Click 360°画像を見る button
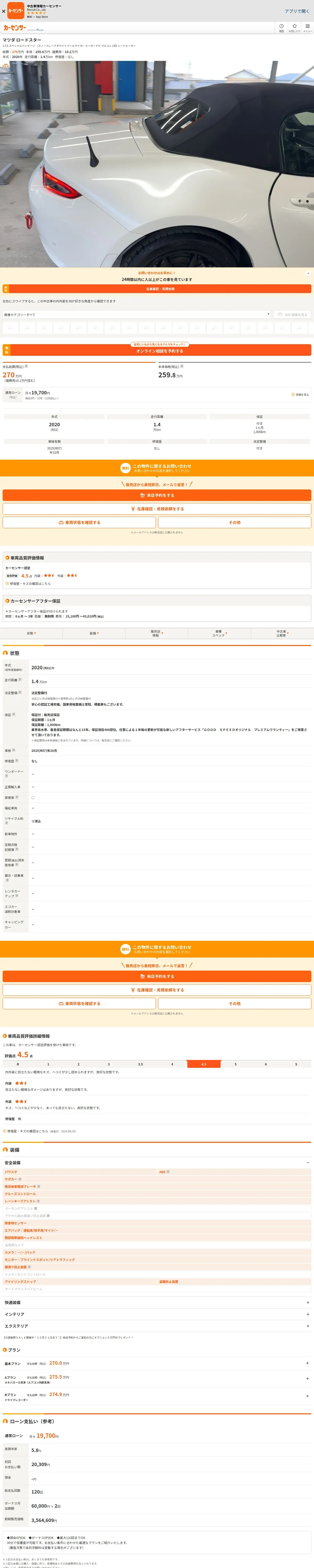The image size is (314, 1568). (x=292, y=315)
